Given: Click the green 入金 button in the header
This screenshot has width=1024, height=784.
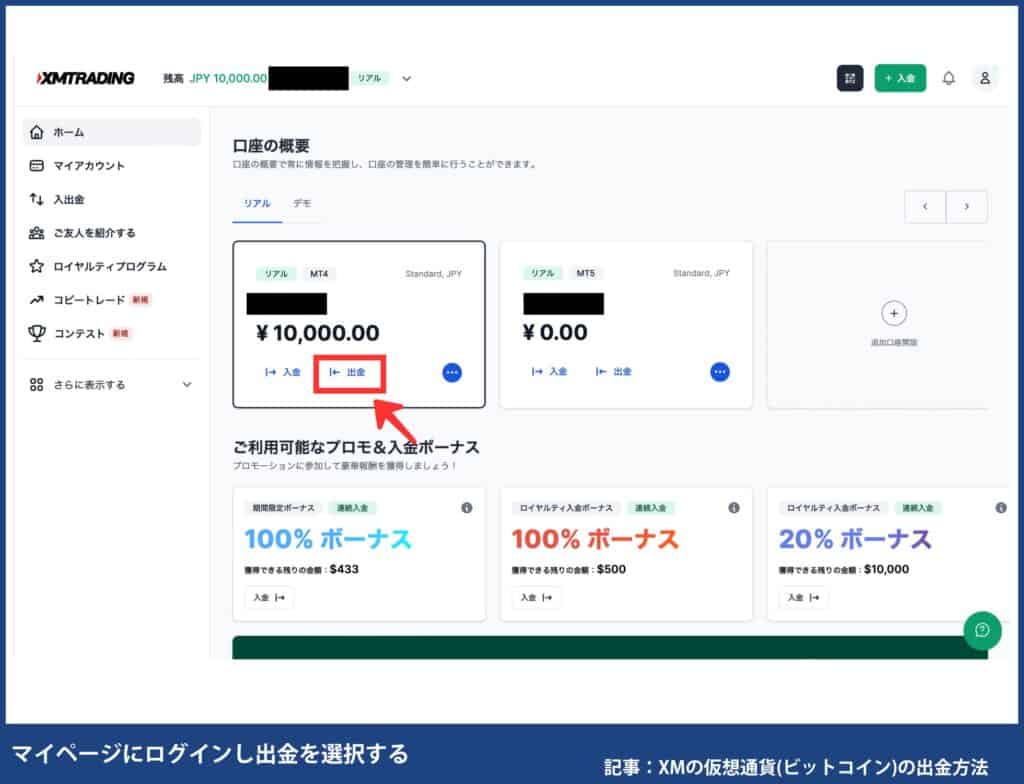Looking at the screenshot, I should tap(899, 78).
